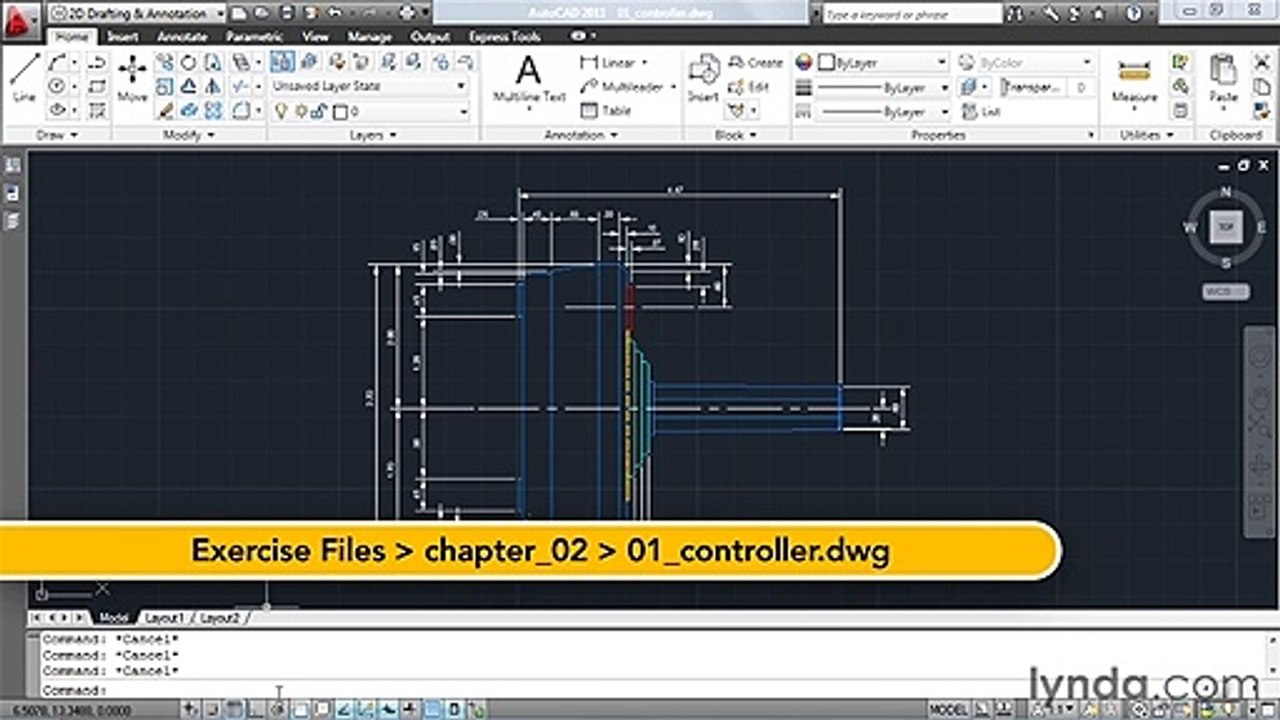Switch to the View ribbon tab
Screen dimensions: 1280x720
(315, 36)
